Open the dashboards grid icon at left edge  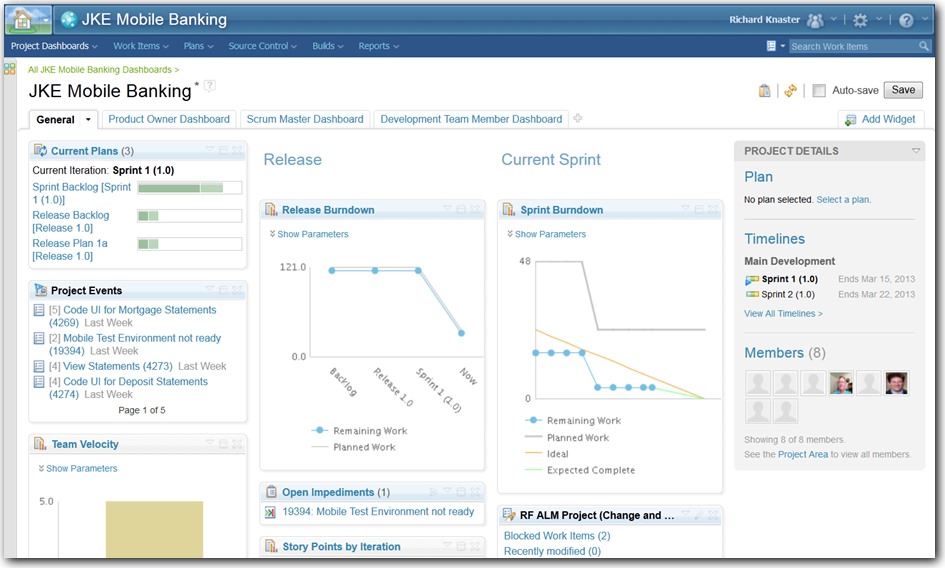[x=10, y=69]
